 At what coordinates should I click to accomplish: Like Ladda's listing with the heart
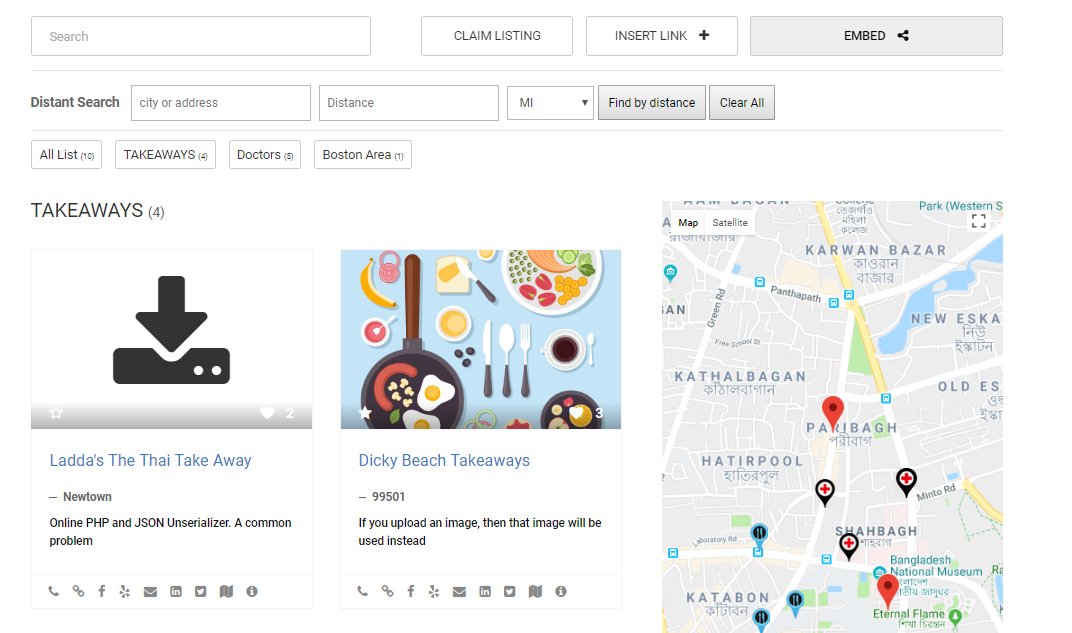(x=267, y=413)
